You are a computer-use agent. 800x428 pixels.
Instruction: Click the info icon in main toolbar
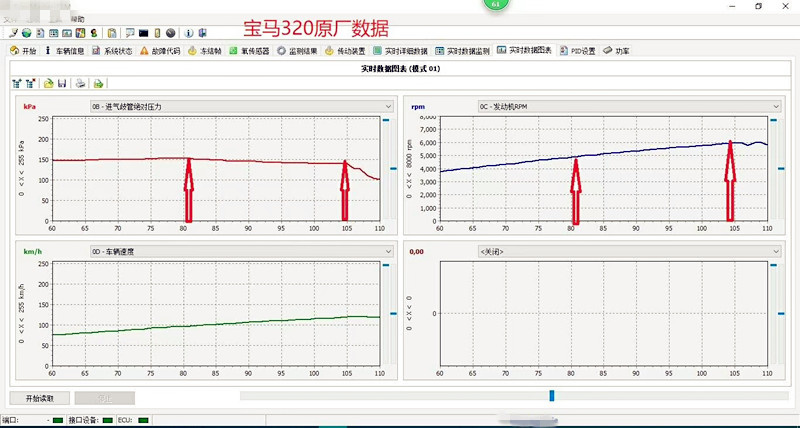[187, 33]
